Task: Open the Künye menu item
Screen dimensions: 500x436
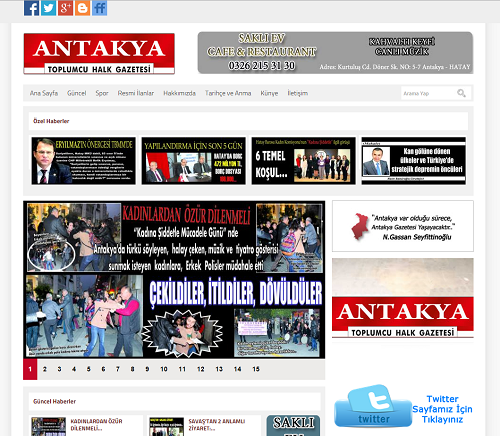Action: tap(269, 93)
